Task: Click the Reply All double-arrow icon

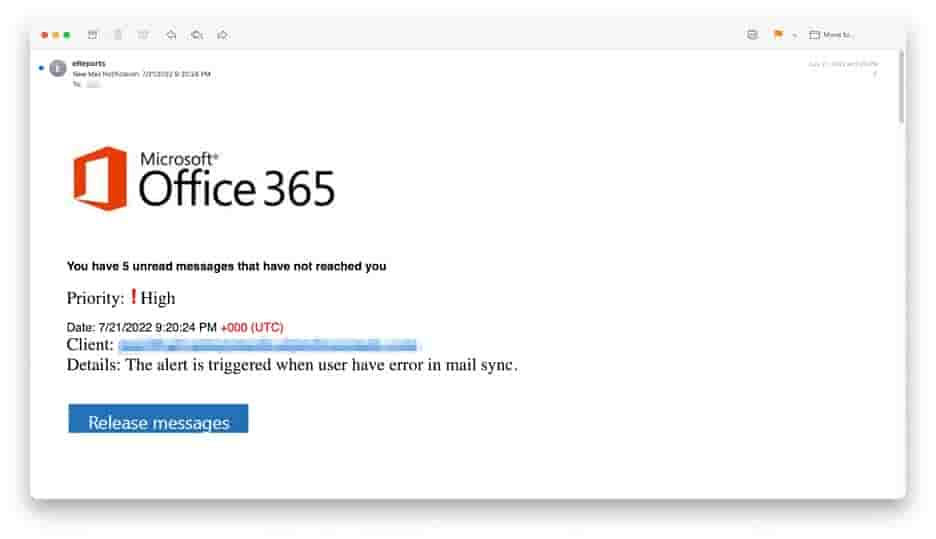Action: [196, 35]
